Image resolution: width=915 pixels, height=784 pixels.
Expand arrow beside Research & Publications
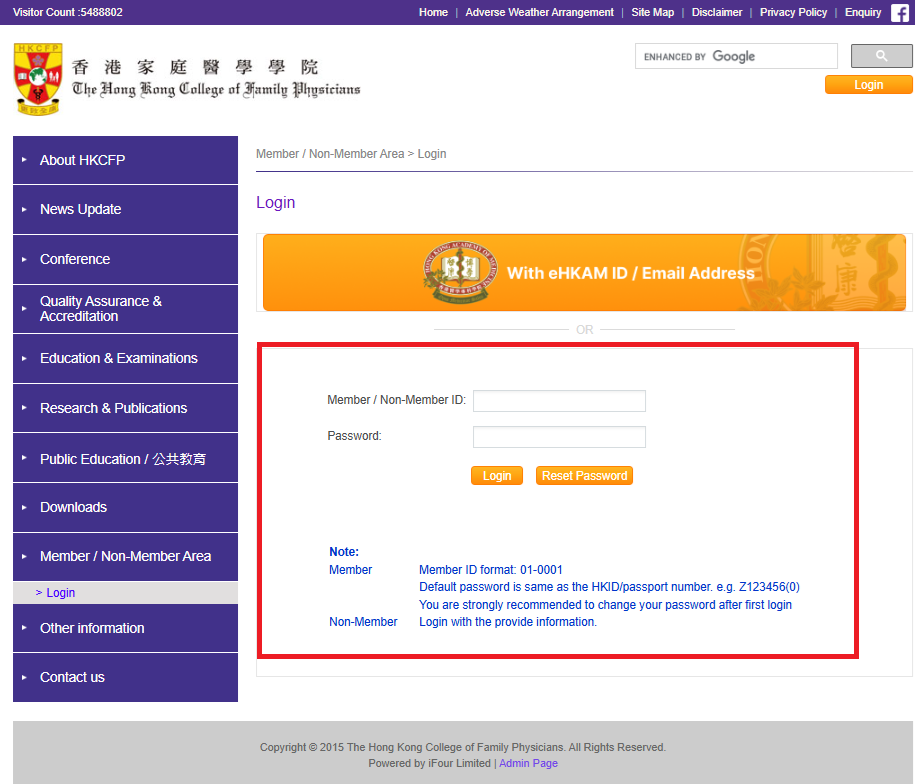[x=24, y=408]
